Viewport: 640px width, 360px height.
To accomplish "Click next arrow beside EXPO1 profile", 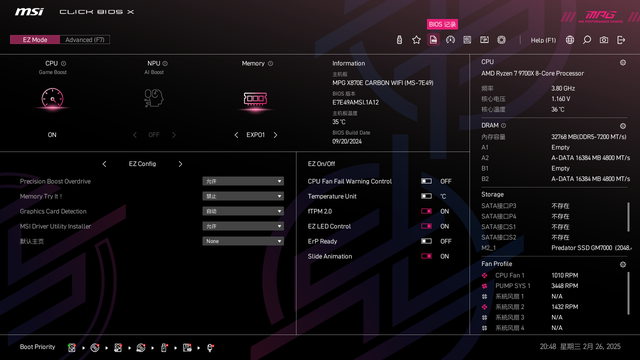I will [x=276, y=135].
